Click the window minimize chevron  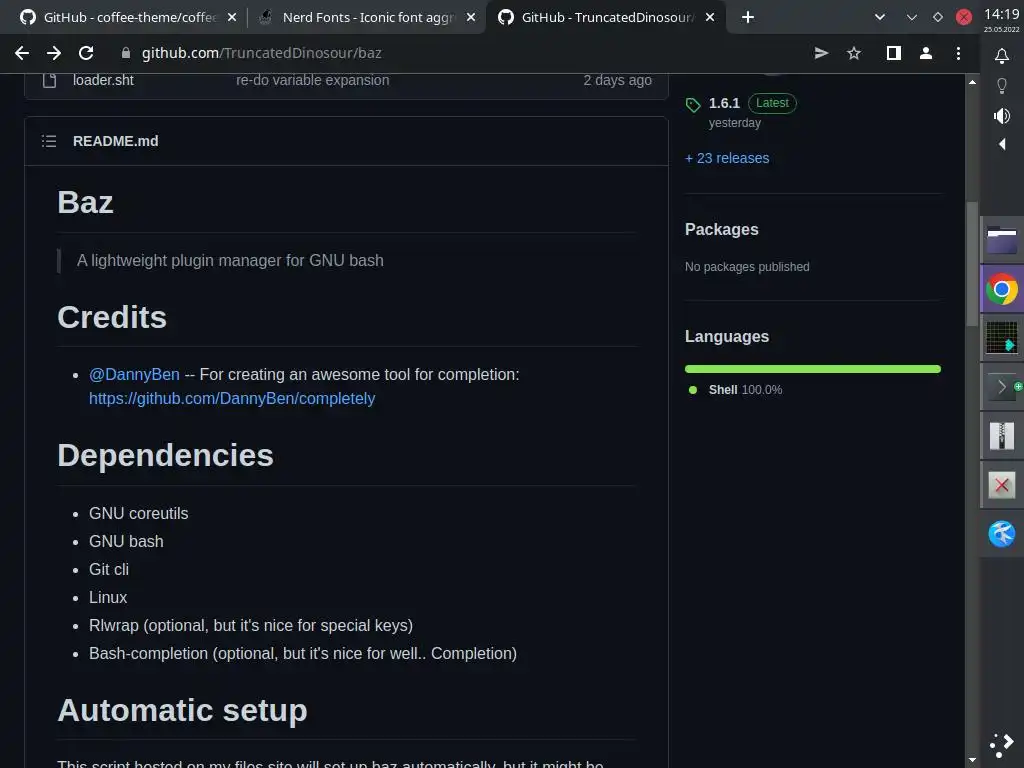(912, 17)
